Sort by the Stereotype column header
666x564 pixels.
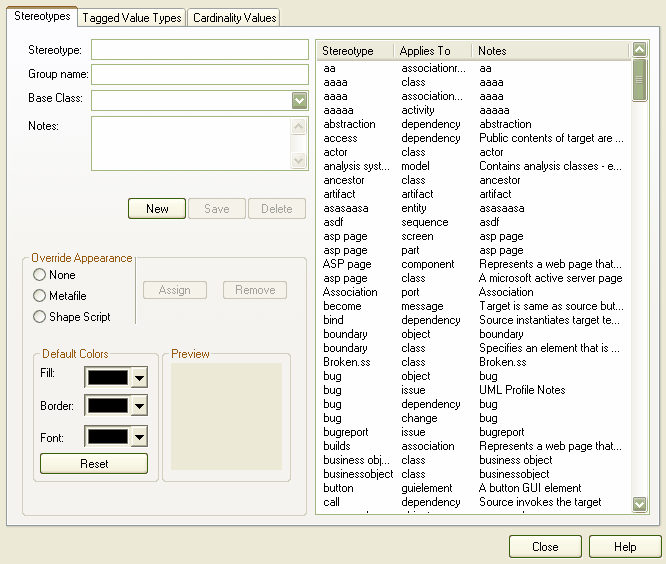coord(355,51)
